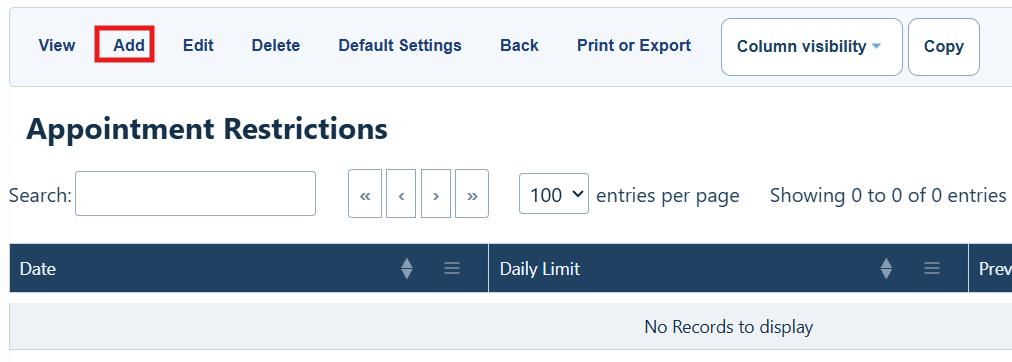
Task: Go to next page arrow
Action: 436,194
